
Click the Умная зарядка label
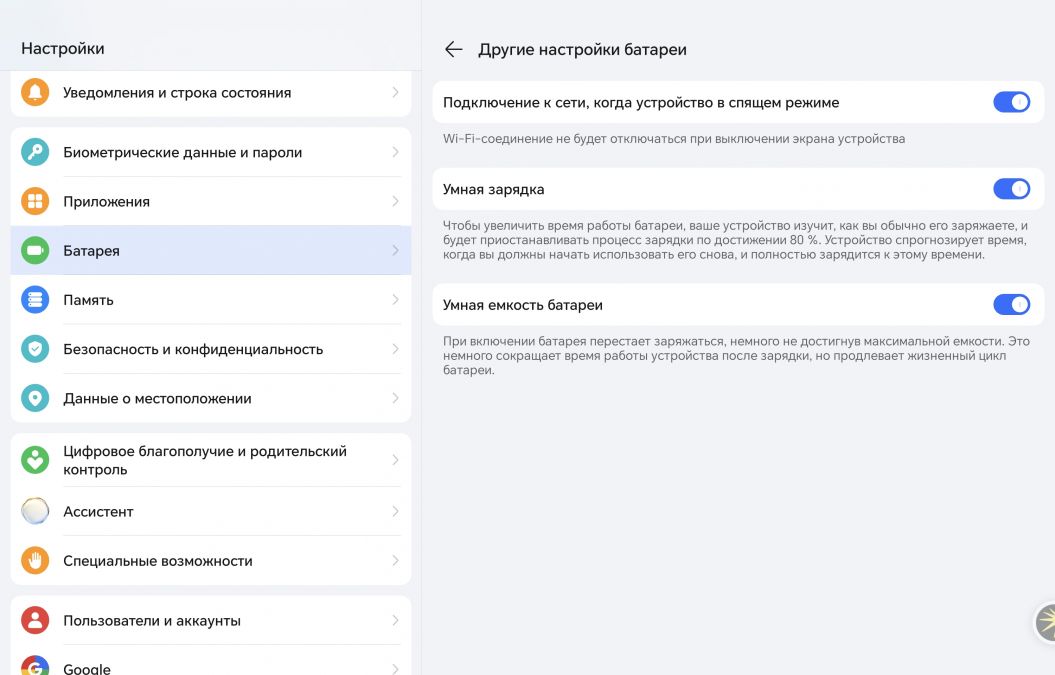[493, 189]
